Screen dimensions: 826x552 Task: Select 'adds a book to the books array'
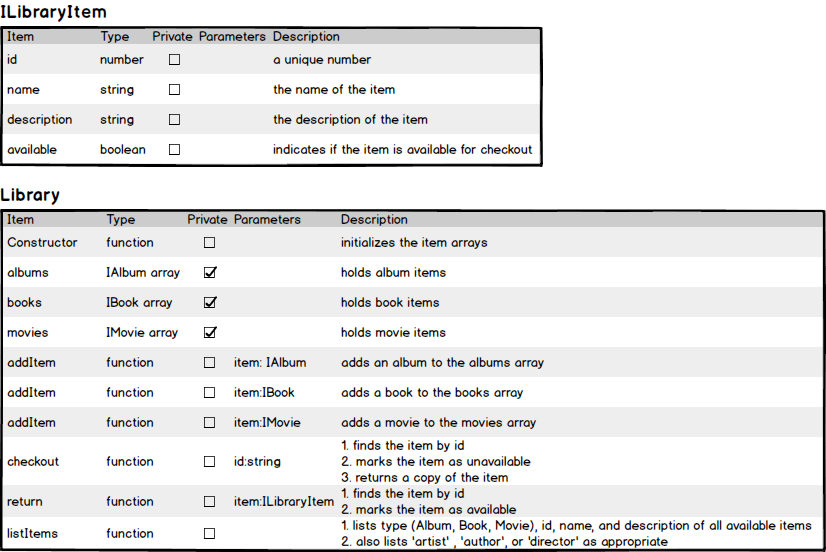tap(432, 392)
